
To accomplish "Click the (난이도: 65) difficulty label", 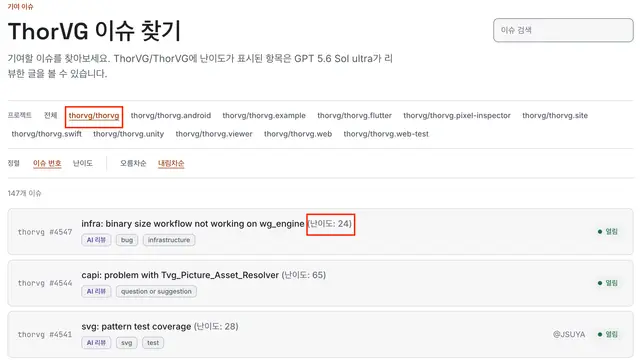I will [x=304, y=275].
